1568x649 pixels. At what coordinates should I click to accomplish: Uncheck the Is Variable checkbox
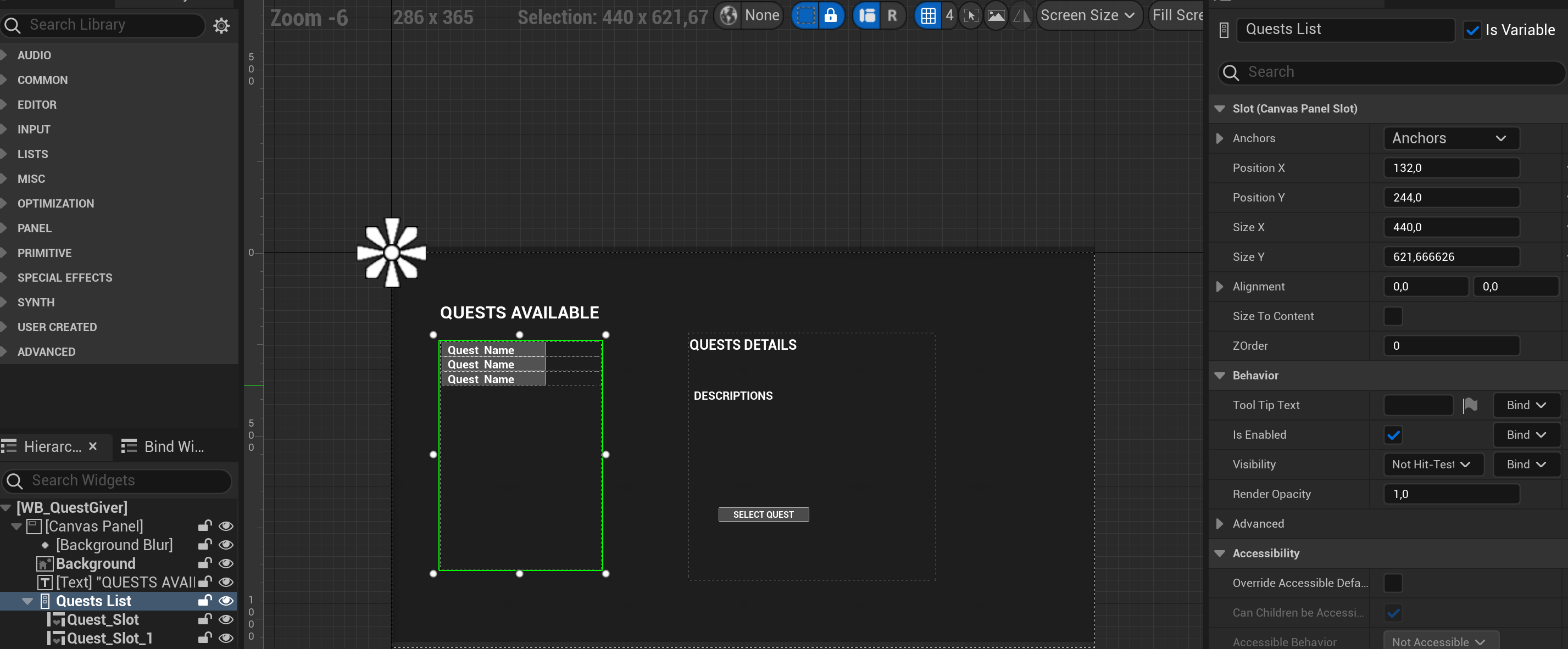[1472, 30]
